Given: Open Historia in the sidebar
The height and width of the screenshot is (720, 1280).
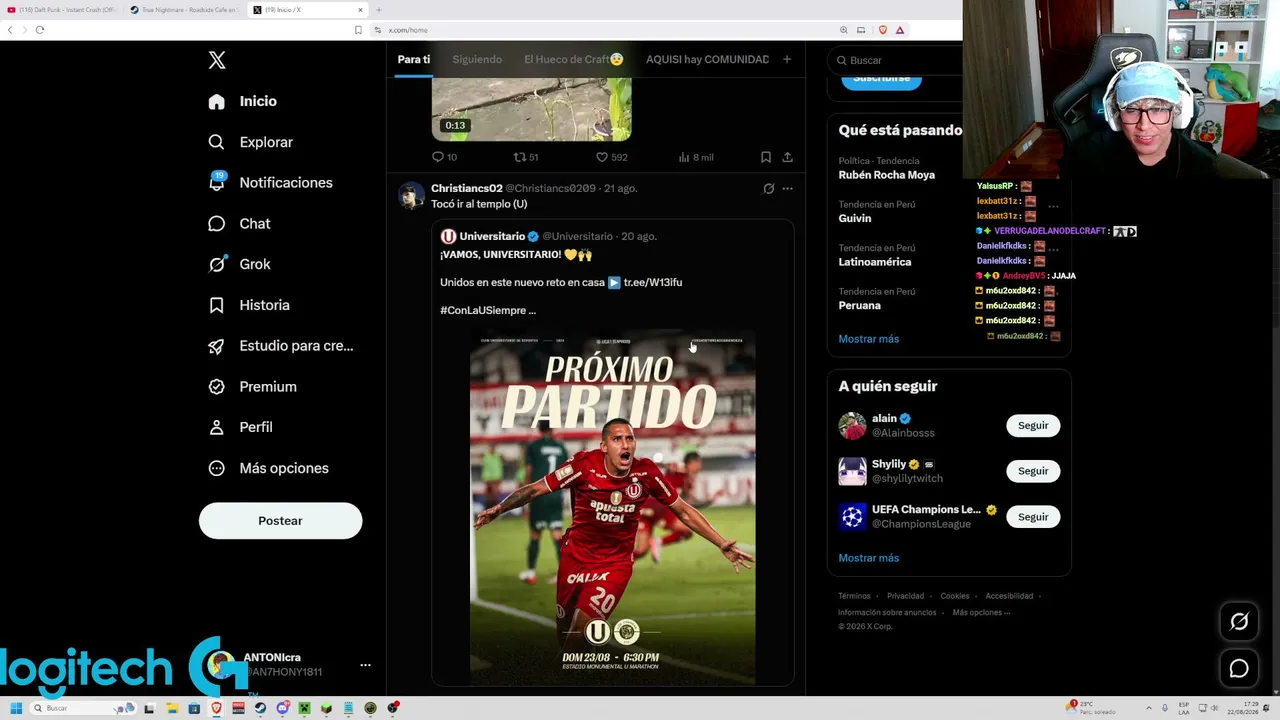Looking at the screenshot, I should (249, 305).
